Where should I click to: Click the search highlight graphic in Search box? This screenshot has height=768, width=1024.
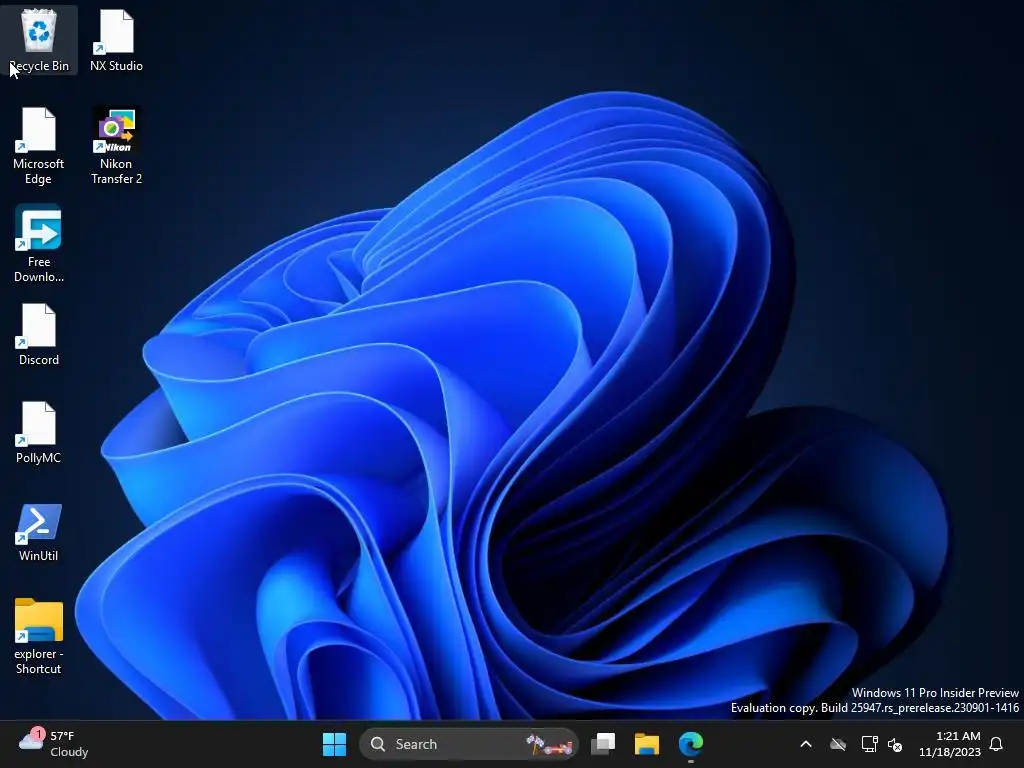click(549, 744)
